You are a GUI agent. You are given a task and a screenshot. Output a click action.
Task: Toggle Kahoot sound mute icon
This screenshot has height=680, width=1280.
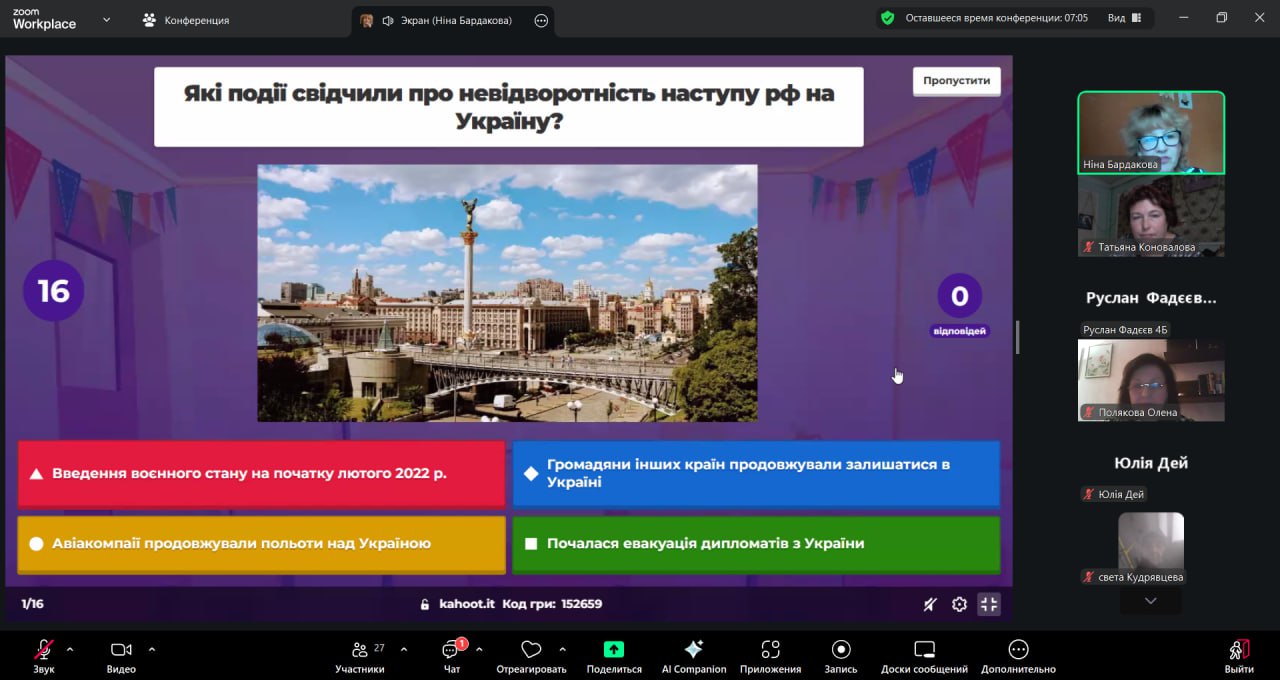[x=930, y=604]
